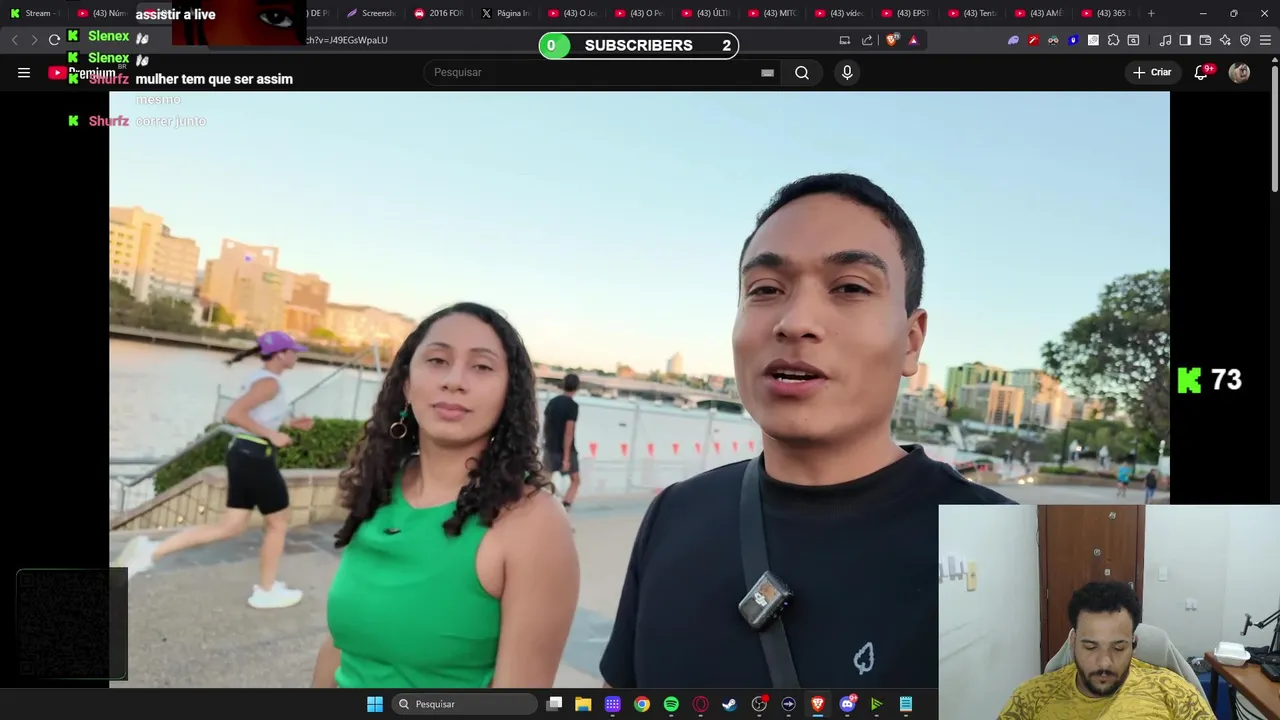The height and width of the screenshot is (720, 1280).
Task: Share the page via address bar share icon
Action: 867,40
